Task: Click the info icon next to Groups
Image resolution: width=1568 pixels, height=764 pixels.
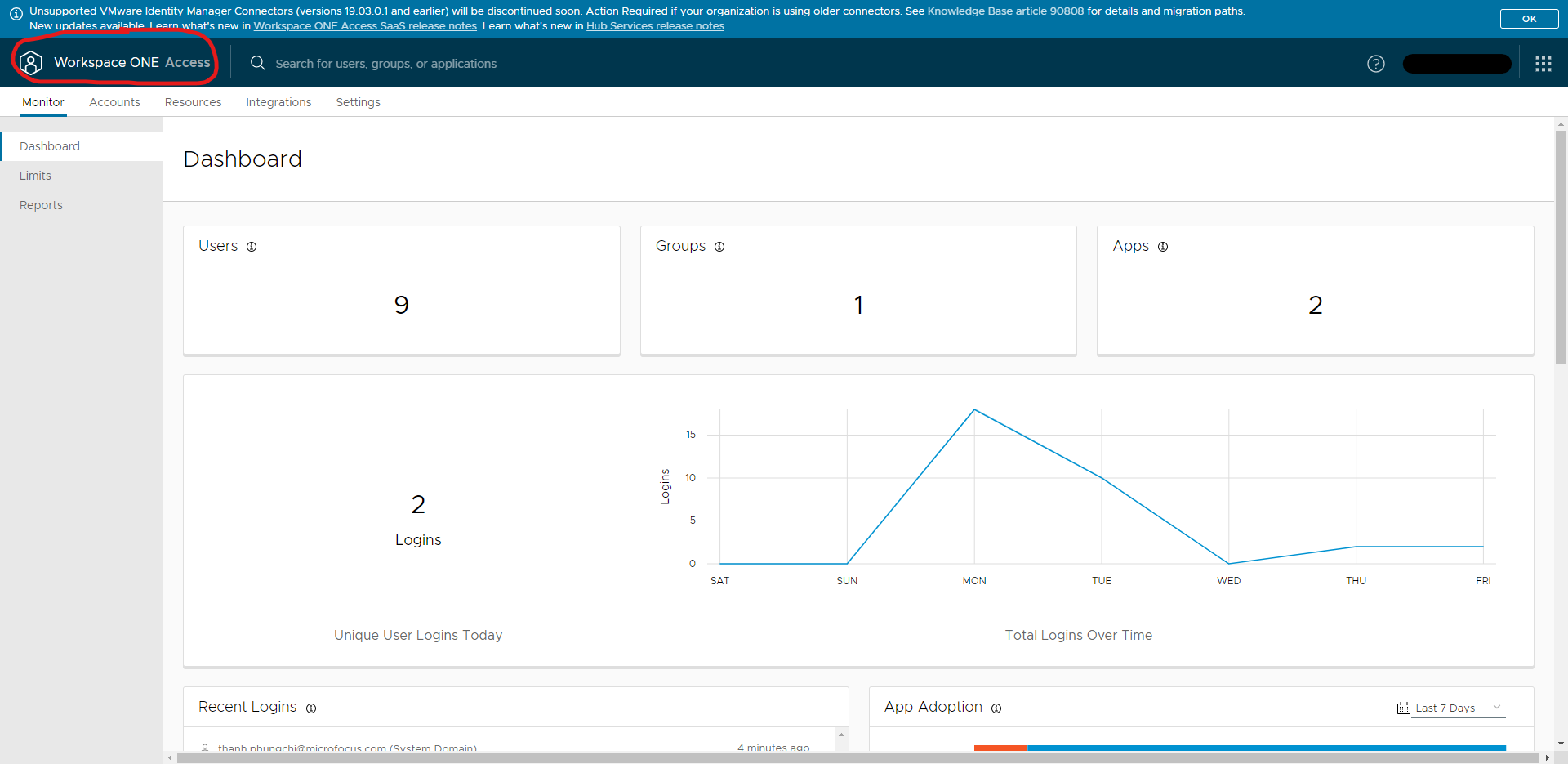Action: click(719, 247)
